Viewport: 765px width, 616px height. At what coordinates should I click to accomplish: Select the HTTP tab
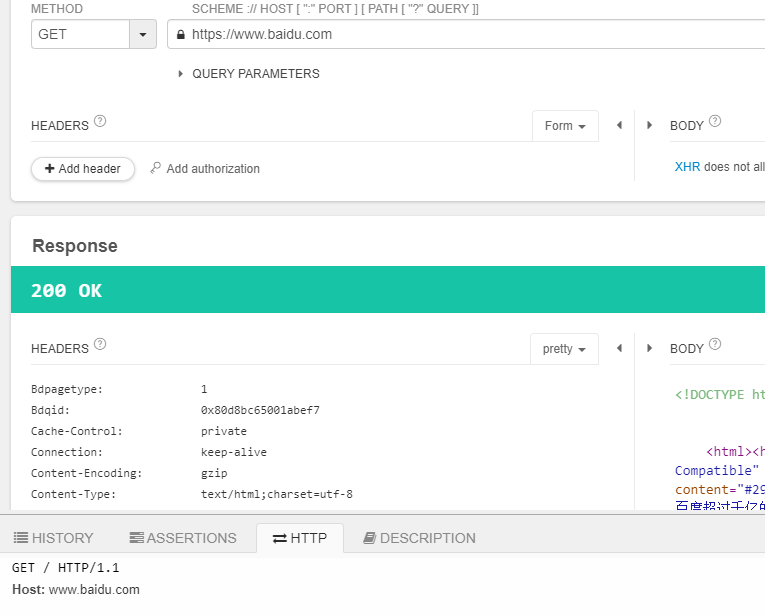299,538
